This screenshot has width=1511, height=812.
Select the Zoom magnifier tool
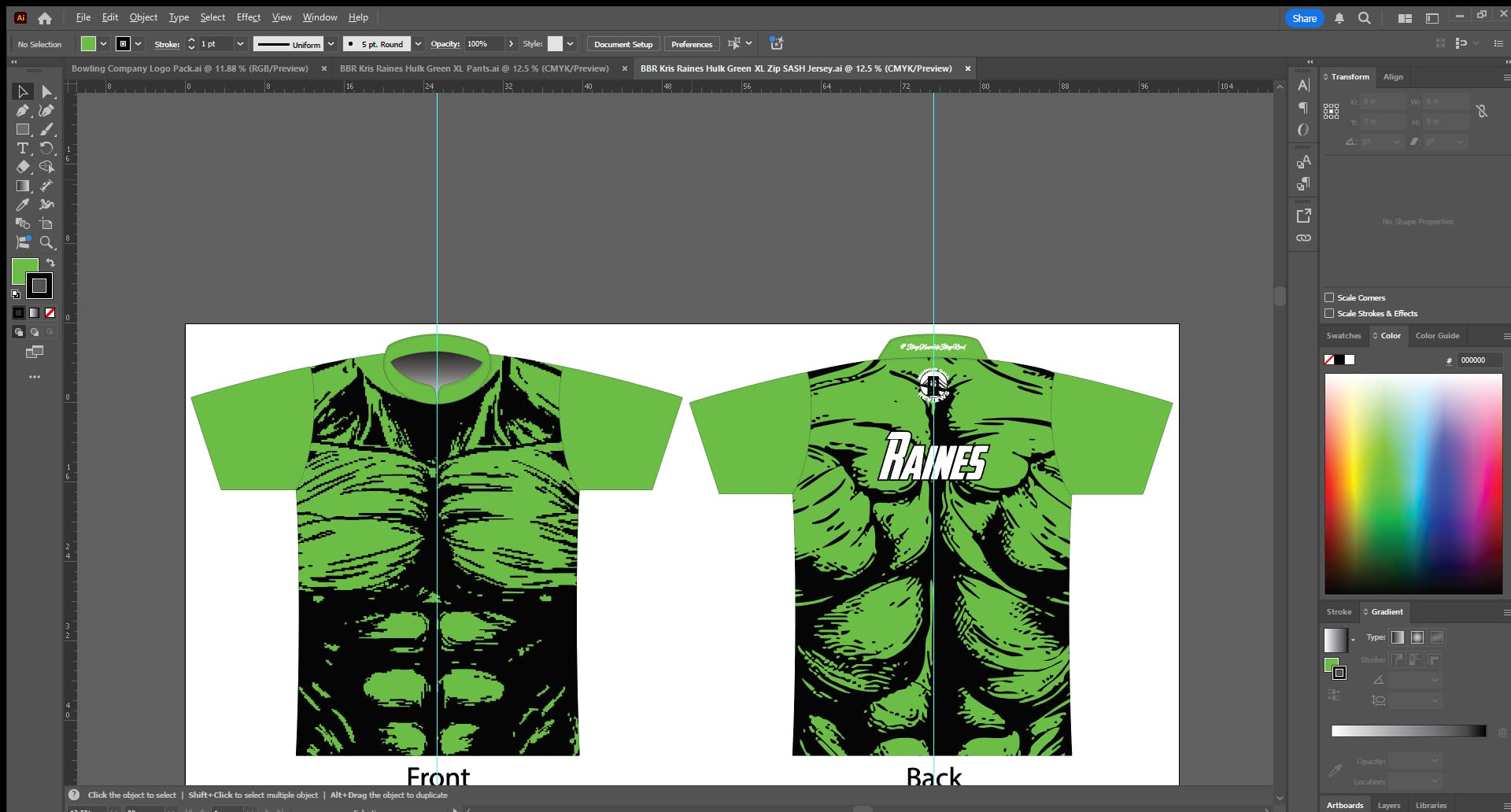(46, 243)
